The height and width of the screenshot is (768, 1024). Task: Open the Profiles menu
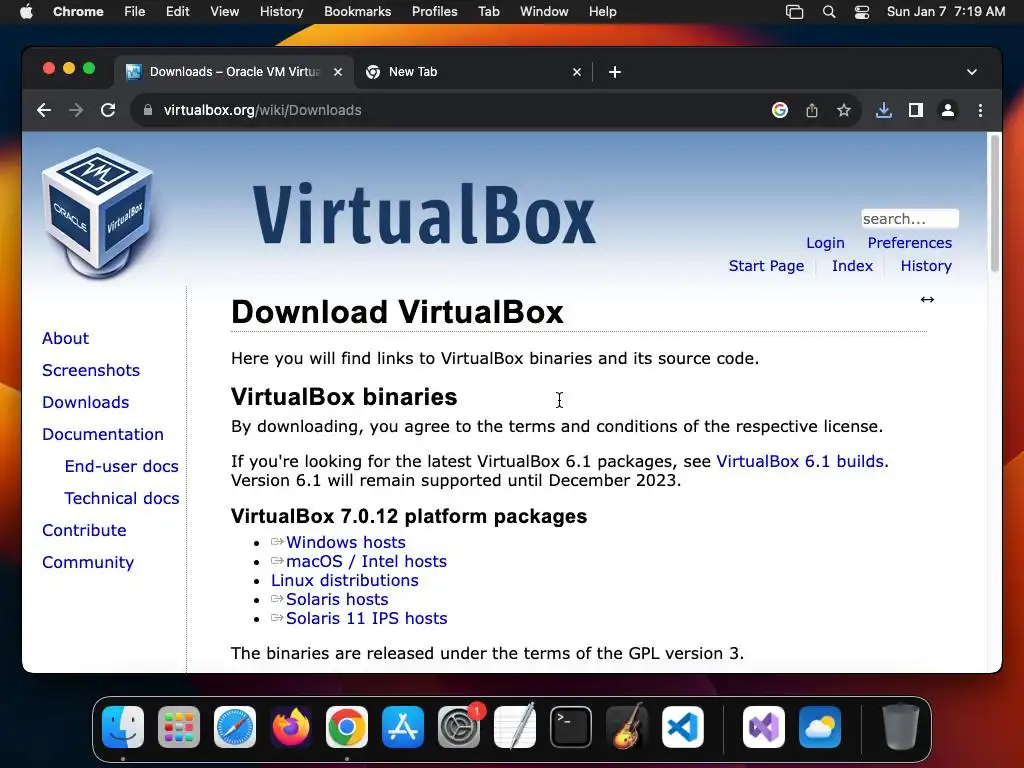[434, 12]
